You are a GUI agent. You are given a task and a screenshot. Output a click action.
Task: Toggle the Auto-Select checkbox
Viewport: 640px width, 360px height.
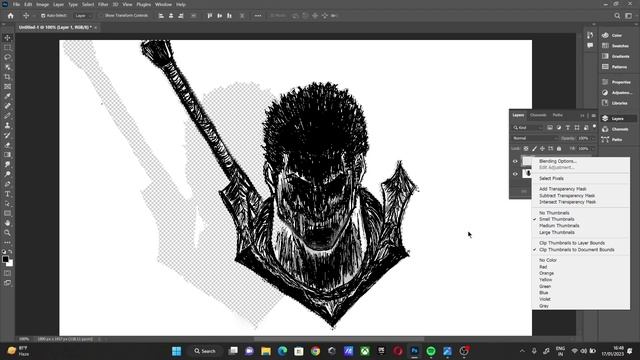(x=43, y=16)
